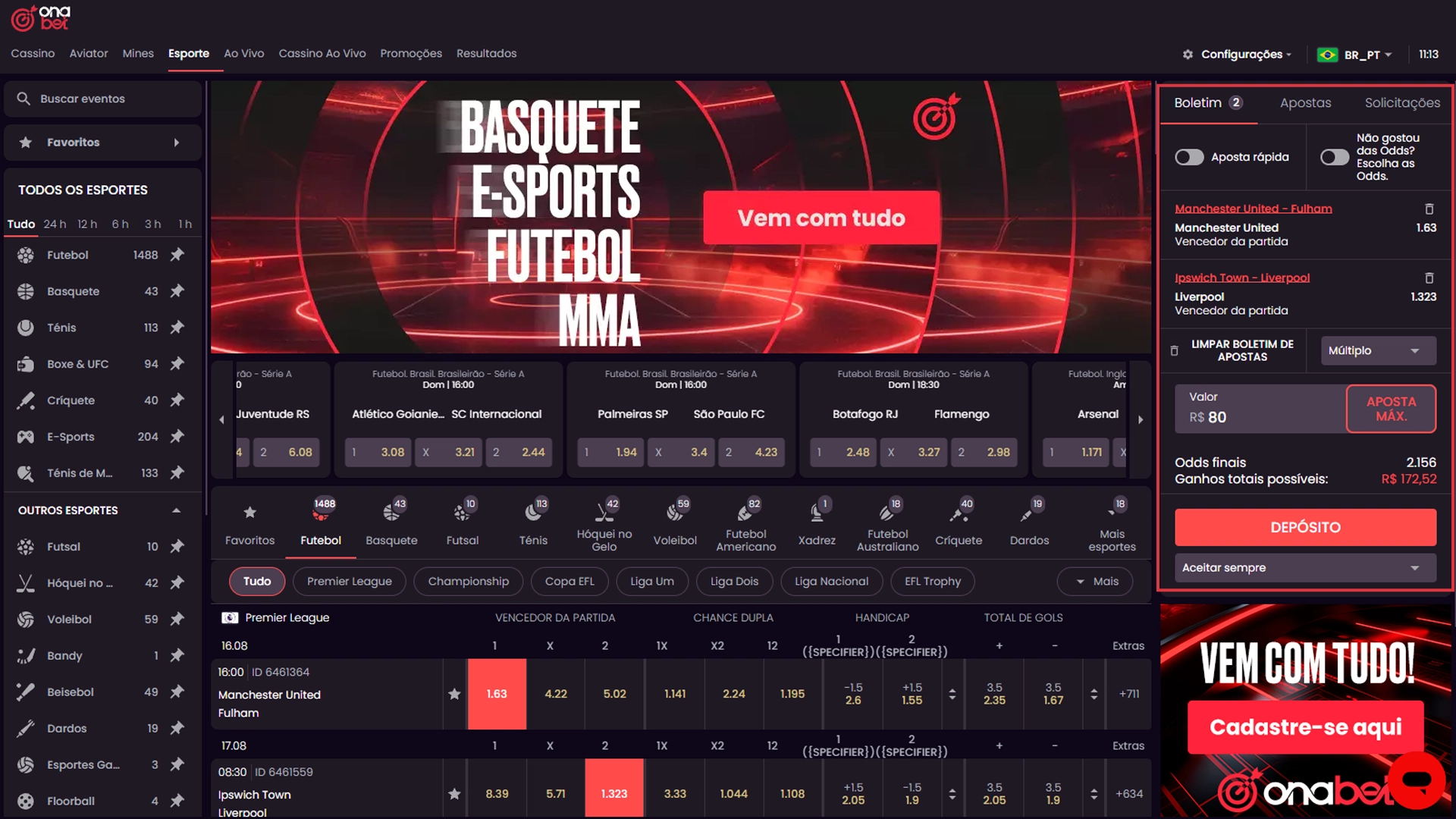Image resolution: width=1456 pixels, height=819 pixels.
Task: Favorite the Ipswich Town vs Liverpool match
Action: [x=454, y=794]
